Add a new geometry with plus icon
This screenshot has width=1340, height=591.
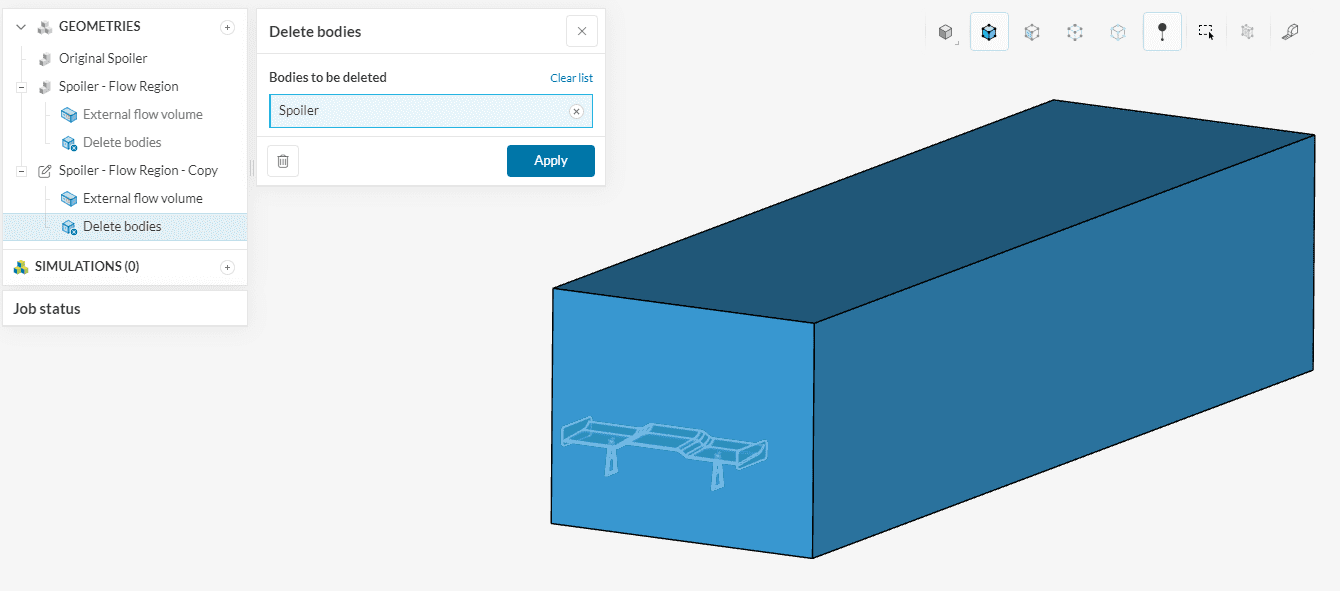pyautogui.click(x=227, y=27)
